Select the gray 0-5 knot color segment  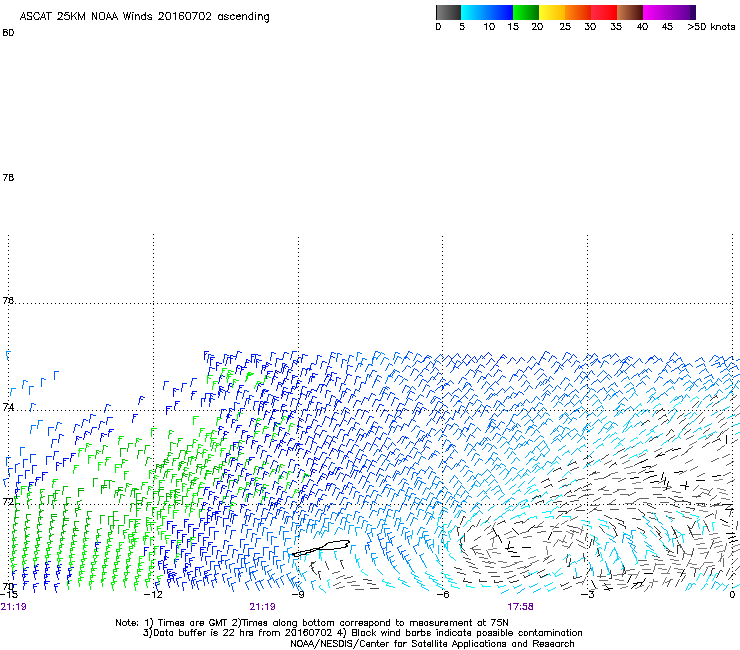coord(448,12)
